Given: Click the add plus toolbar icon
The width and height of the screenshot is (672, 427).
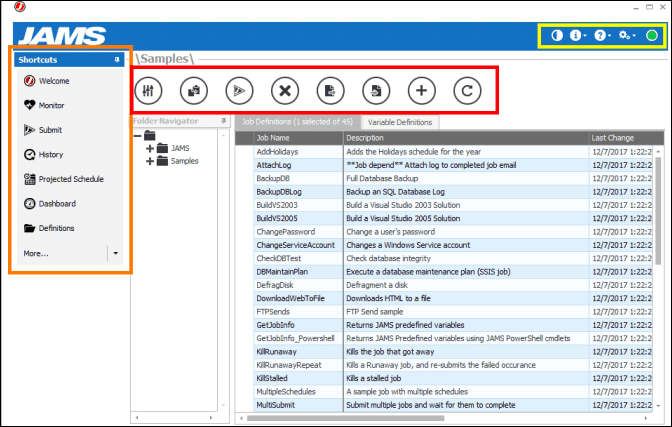Looking at the screenshot, I should [x=422, y=90].
